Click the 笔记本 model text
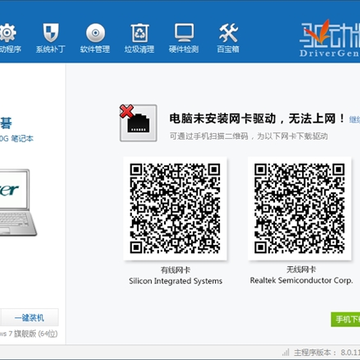The width and height of the screenshot is (360, 360). 17,138
